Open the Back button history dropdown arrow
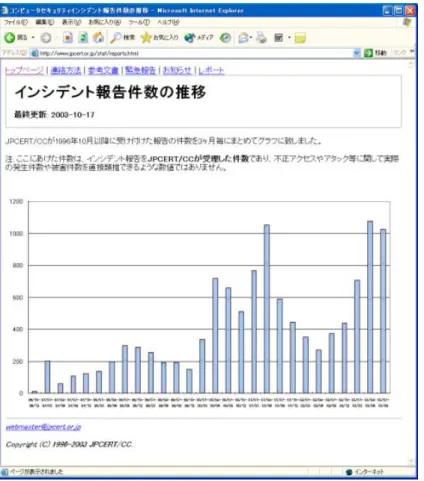Image resolution: width=424 pixels, height=481 pixels. [x=33, y=38]
